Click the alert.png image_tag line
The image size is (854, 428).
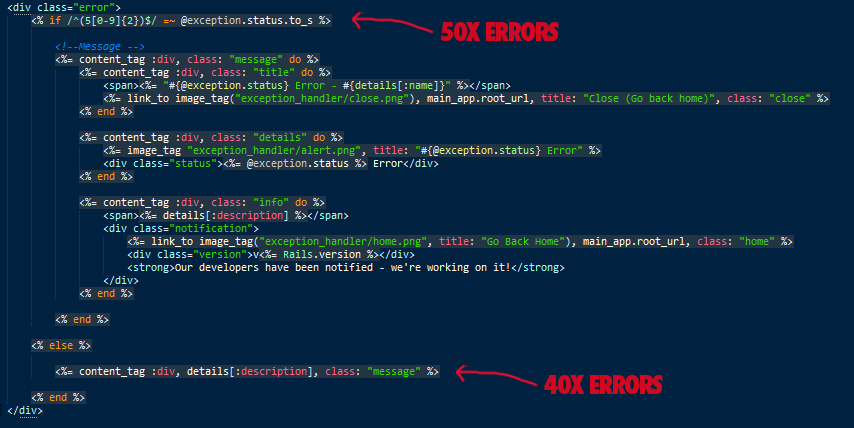tap(352, 150)
